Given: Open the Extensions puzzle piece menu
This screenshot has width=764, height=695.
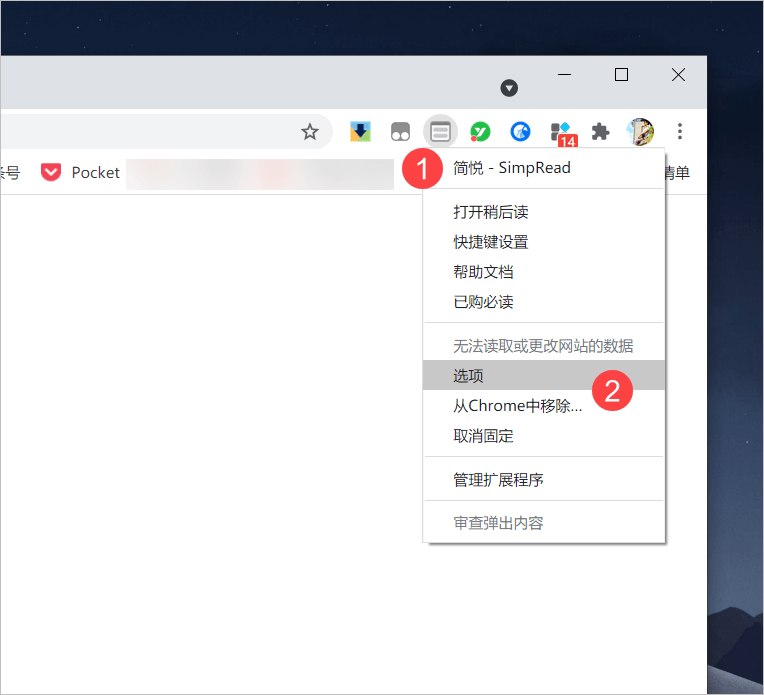Looking at the screenshot, I should [600, 132].
